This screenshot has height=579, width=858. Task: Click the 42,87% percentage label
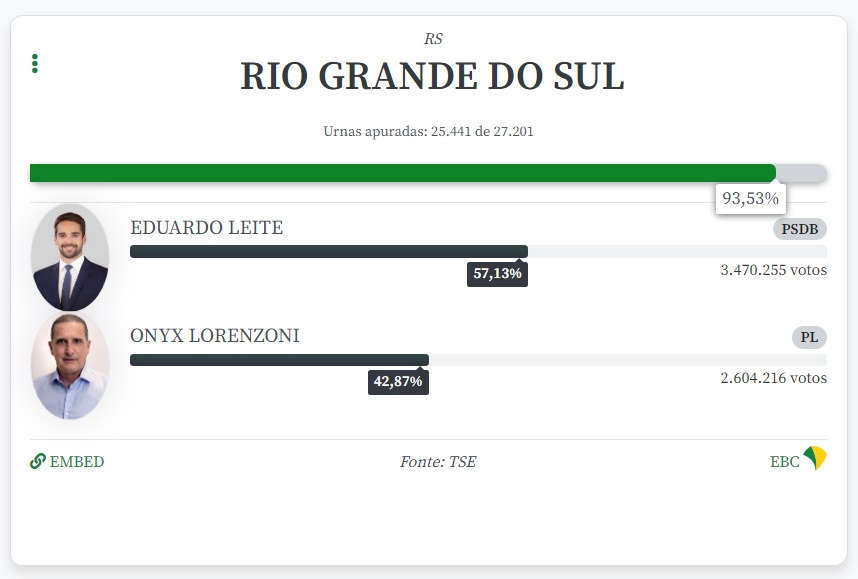[x=398, y=381]
